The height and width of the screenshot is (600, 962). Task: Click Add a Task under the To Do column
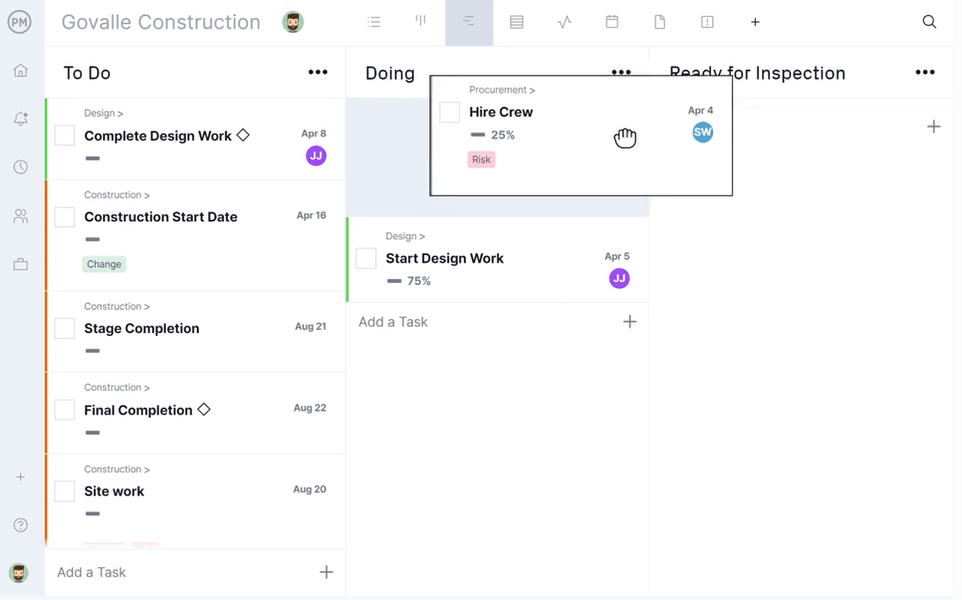(91, 572)
